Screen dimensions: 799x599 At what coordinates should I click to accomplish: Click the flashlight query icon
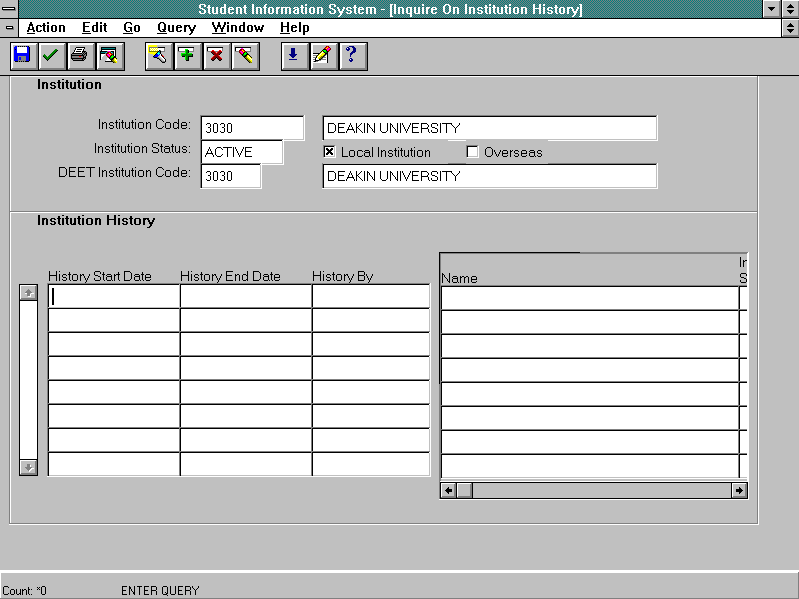coord(158,56)
